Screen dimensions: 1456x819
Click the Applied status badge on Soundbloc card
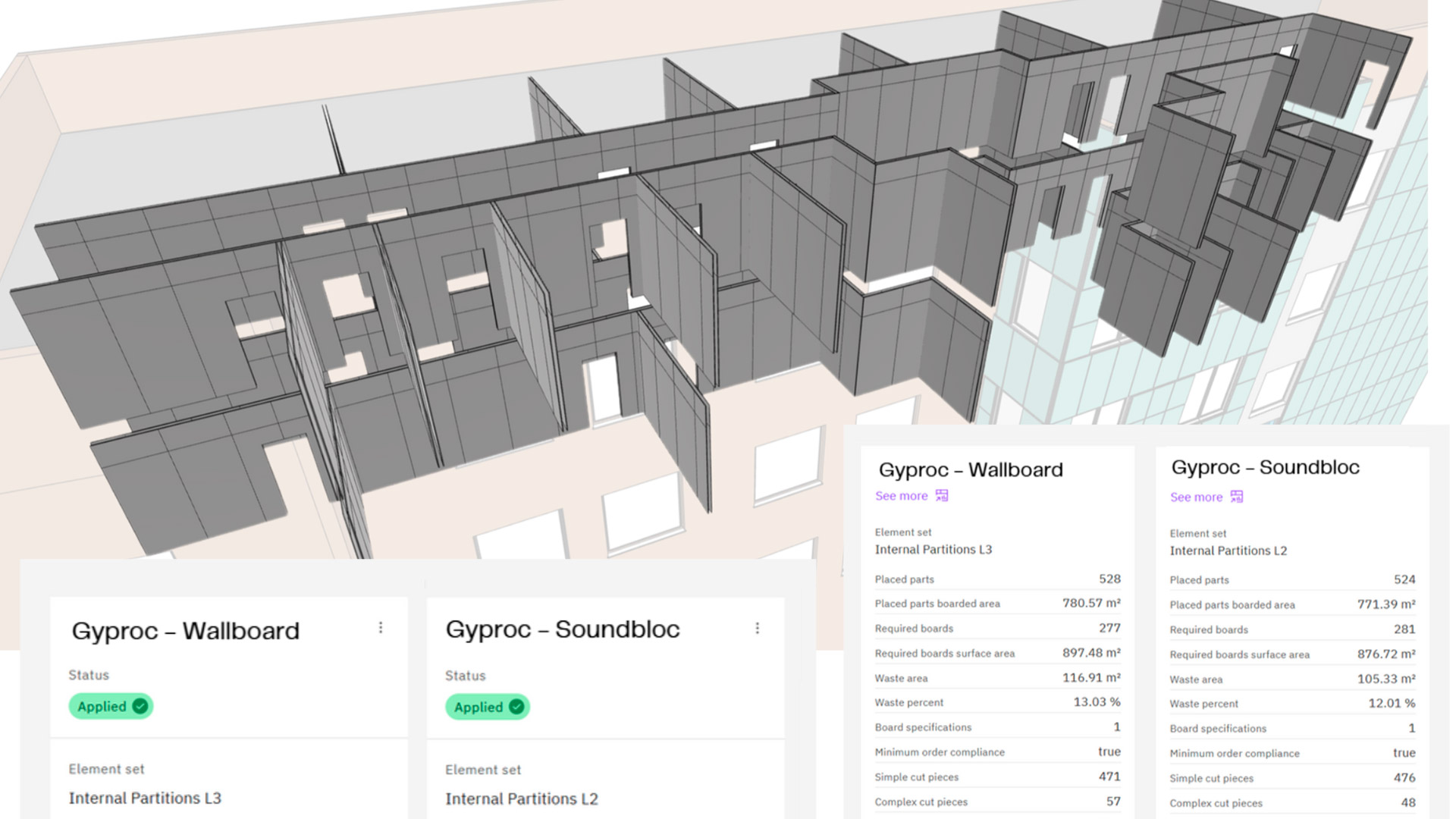pyautogui.click(x=487, y=707)
